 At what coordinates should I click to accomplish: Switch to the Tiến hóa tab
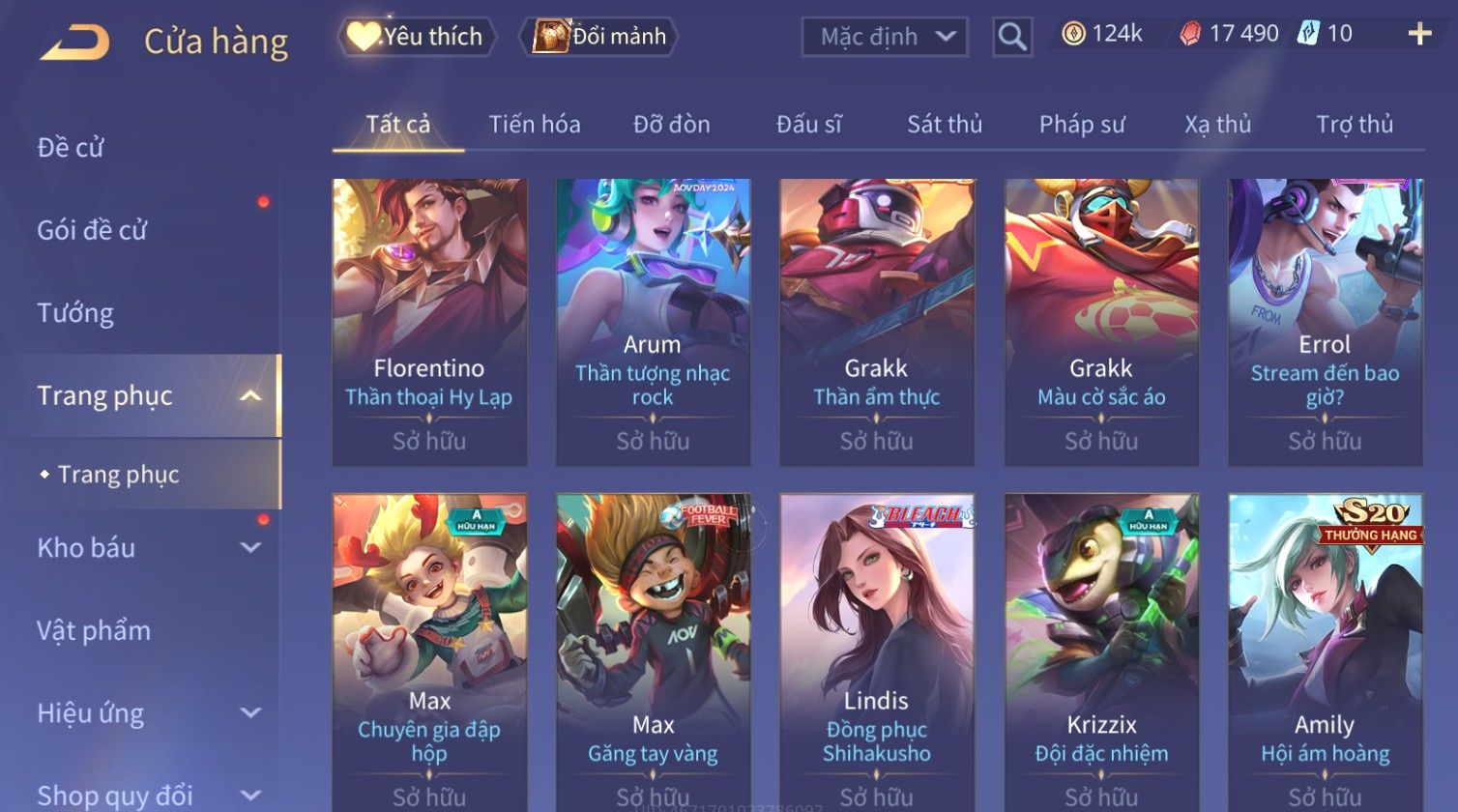click(535, 125)
